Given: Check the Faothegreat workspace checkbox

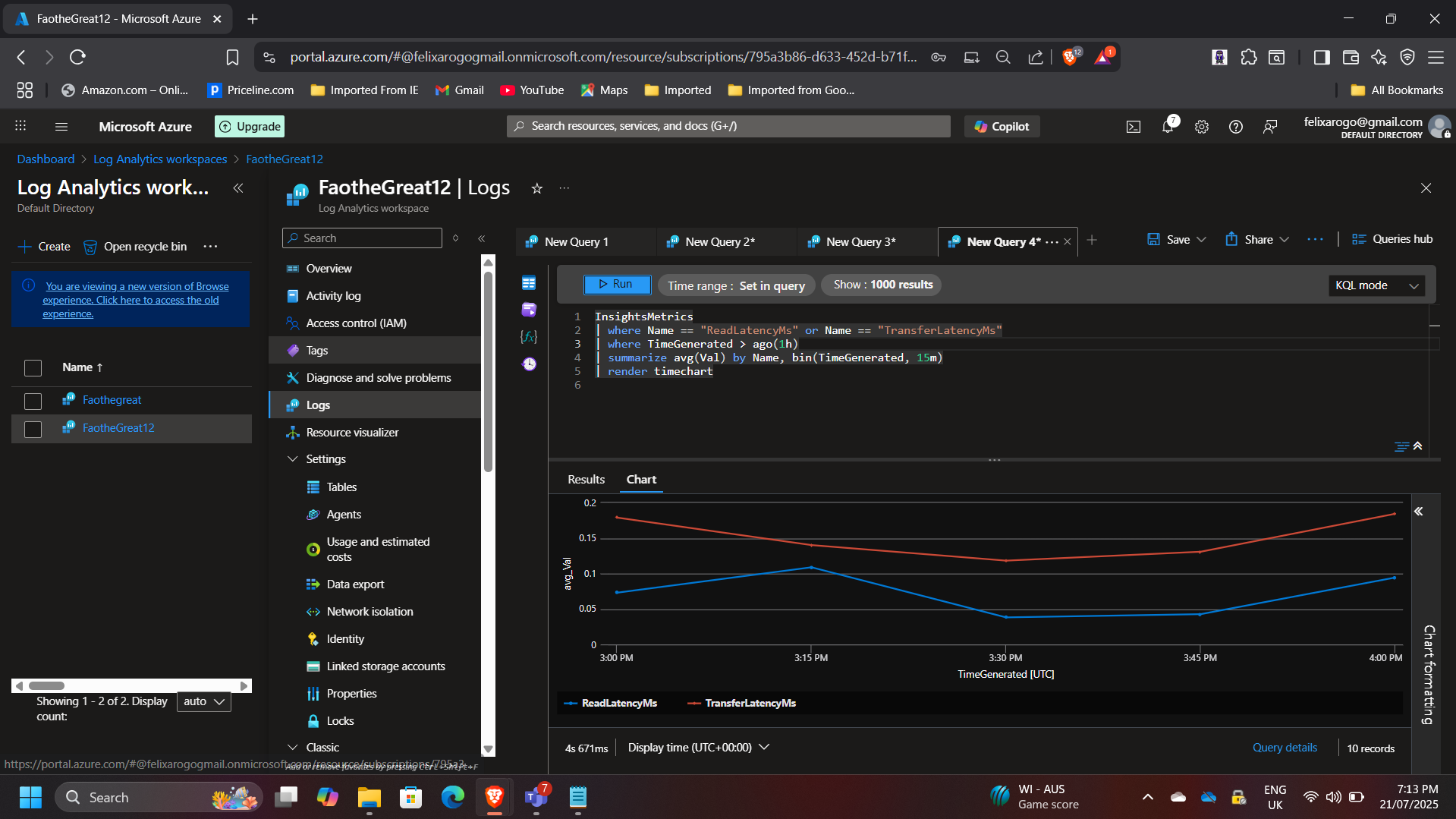Looking at the screenshot, I should (x=33, y=401).
